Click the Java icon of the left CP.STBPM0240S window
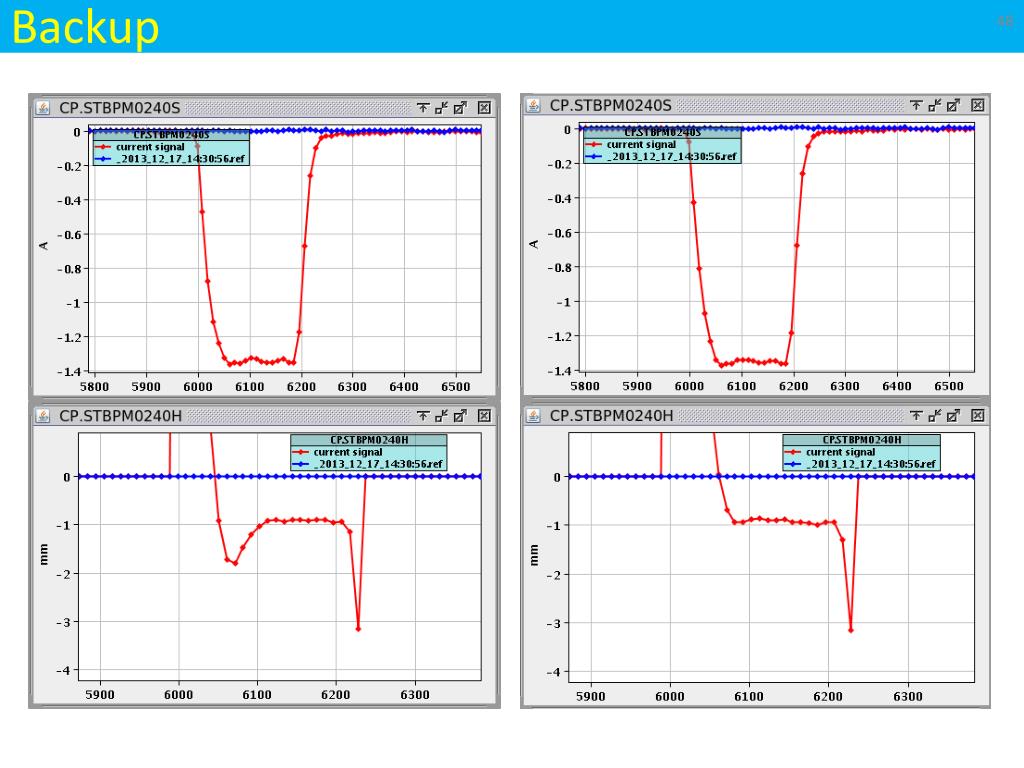The image size is (1024, 768). (42, 108)
